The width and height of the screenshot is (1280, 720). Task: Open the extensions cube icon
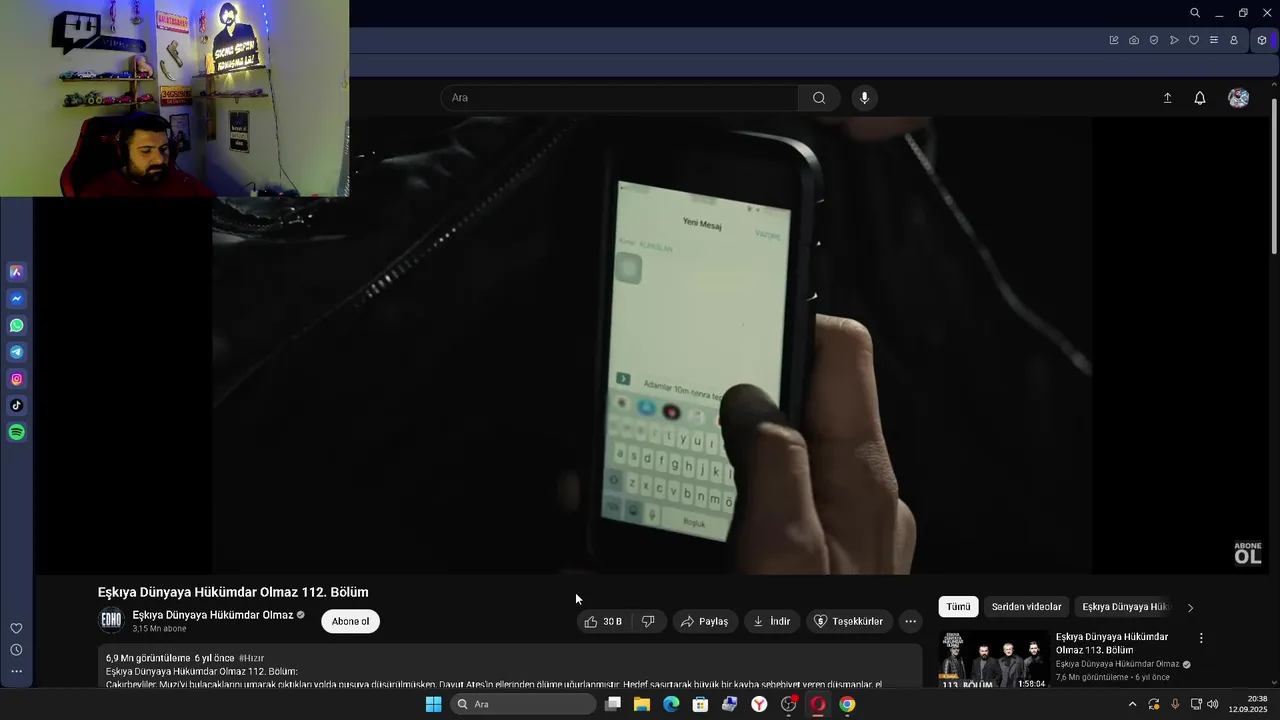tap(1262, 40)
